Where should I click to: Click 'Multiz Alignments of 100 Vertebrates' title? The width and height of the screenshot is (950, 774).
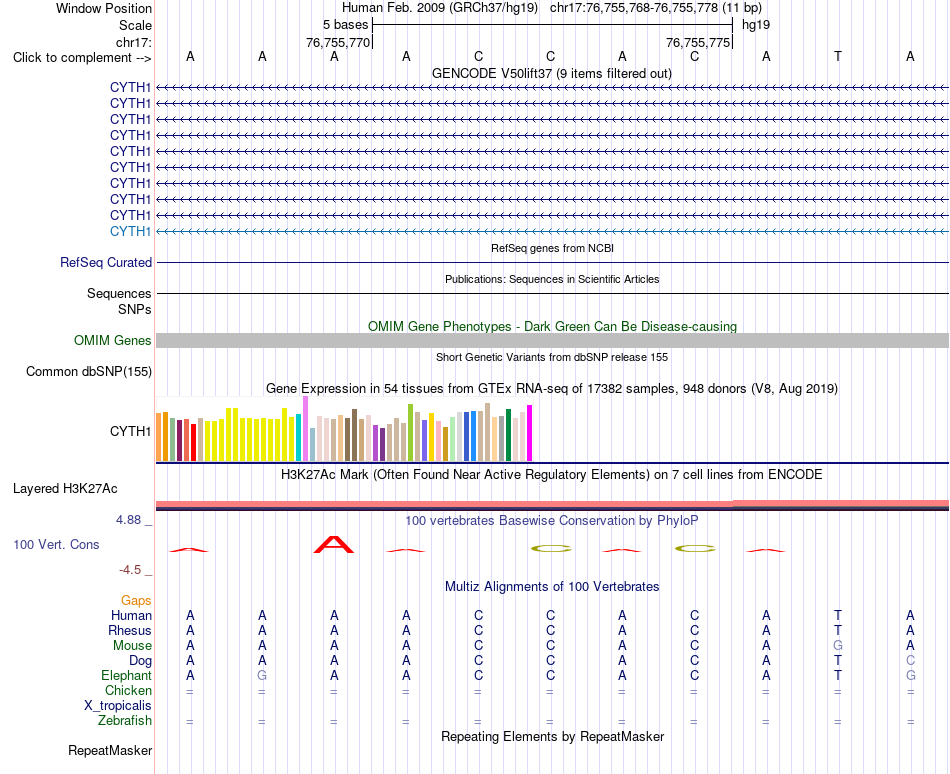552,586
